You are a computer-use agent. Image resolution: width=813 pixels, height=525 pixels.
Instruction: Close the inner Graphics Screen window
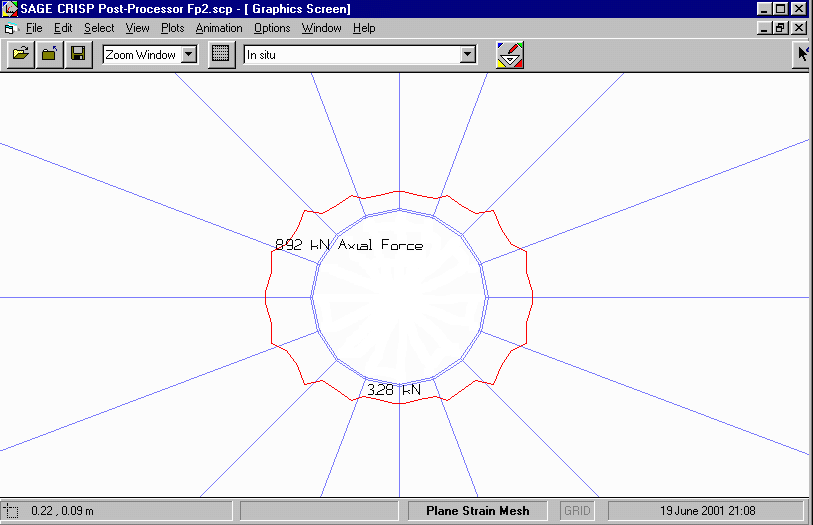[x=799, y=28]
